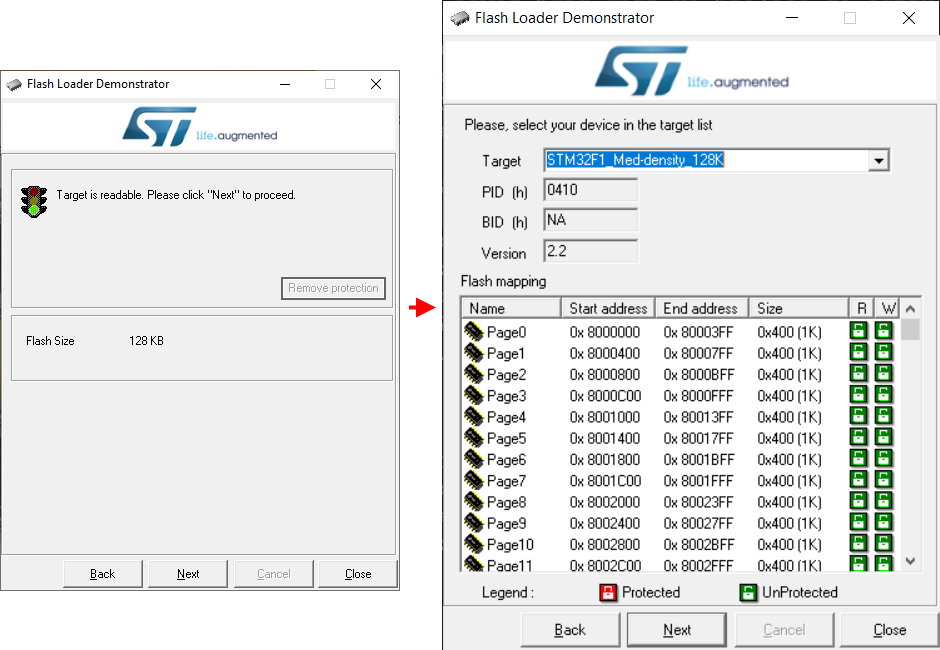Image resolution: width=940 pixels, height=650 pixels.
Task: Click the Page10 chip icon
Action: point(474,544)
